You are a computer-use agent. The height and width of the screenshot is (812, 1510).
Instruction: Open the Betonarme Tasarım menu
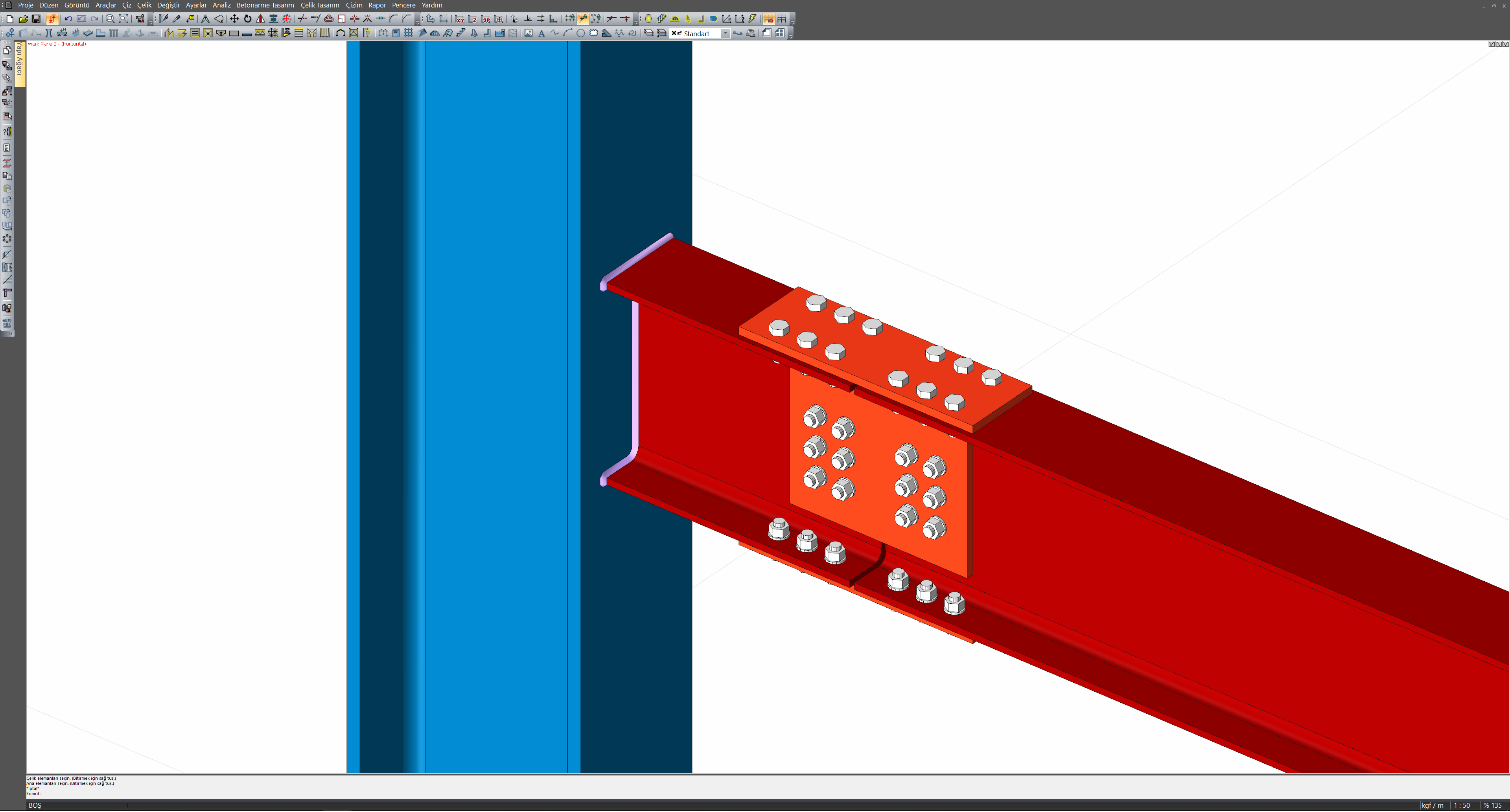(x=265, y=5)
